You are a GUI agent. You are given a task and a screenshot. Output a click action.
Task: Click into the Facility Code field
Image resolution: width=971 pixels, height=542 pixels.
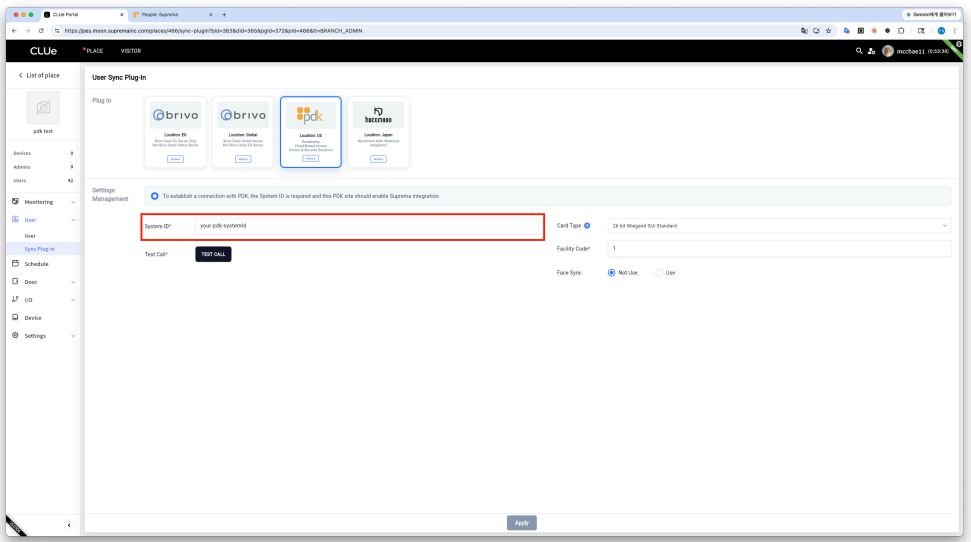coord(779,248)
